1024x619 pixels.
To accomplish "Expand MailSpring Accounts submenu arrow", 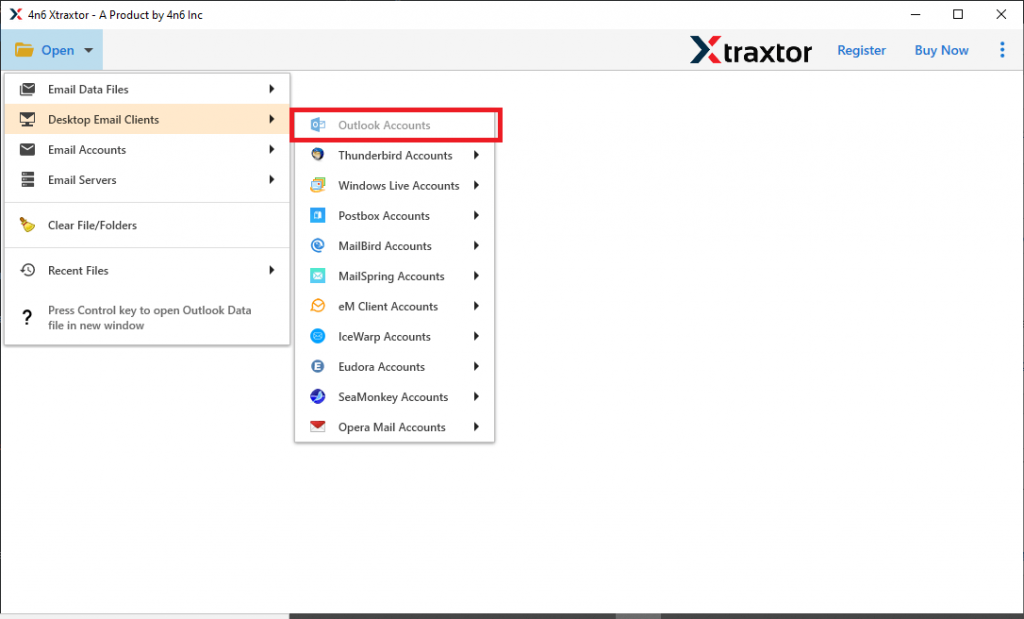I will click(477, 276).
